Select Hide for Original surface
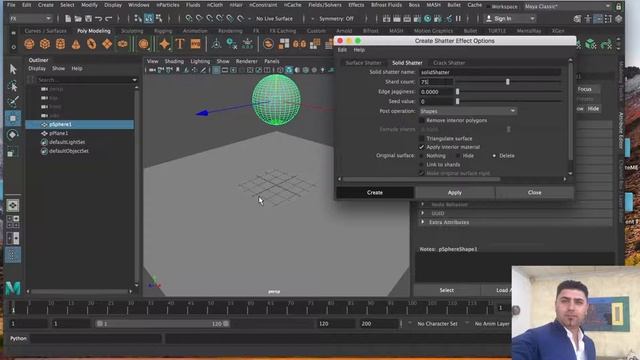The width and height of the screenshot is (640, 360). tap(458, 156)
